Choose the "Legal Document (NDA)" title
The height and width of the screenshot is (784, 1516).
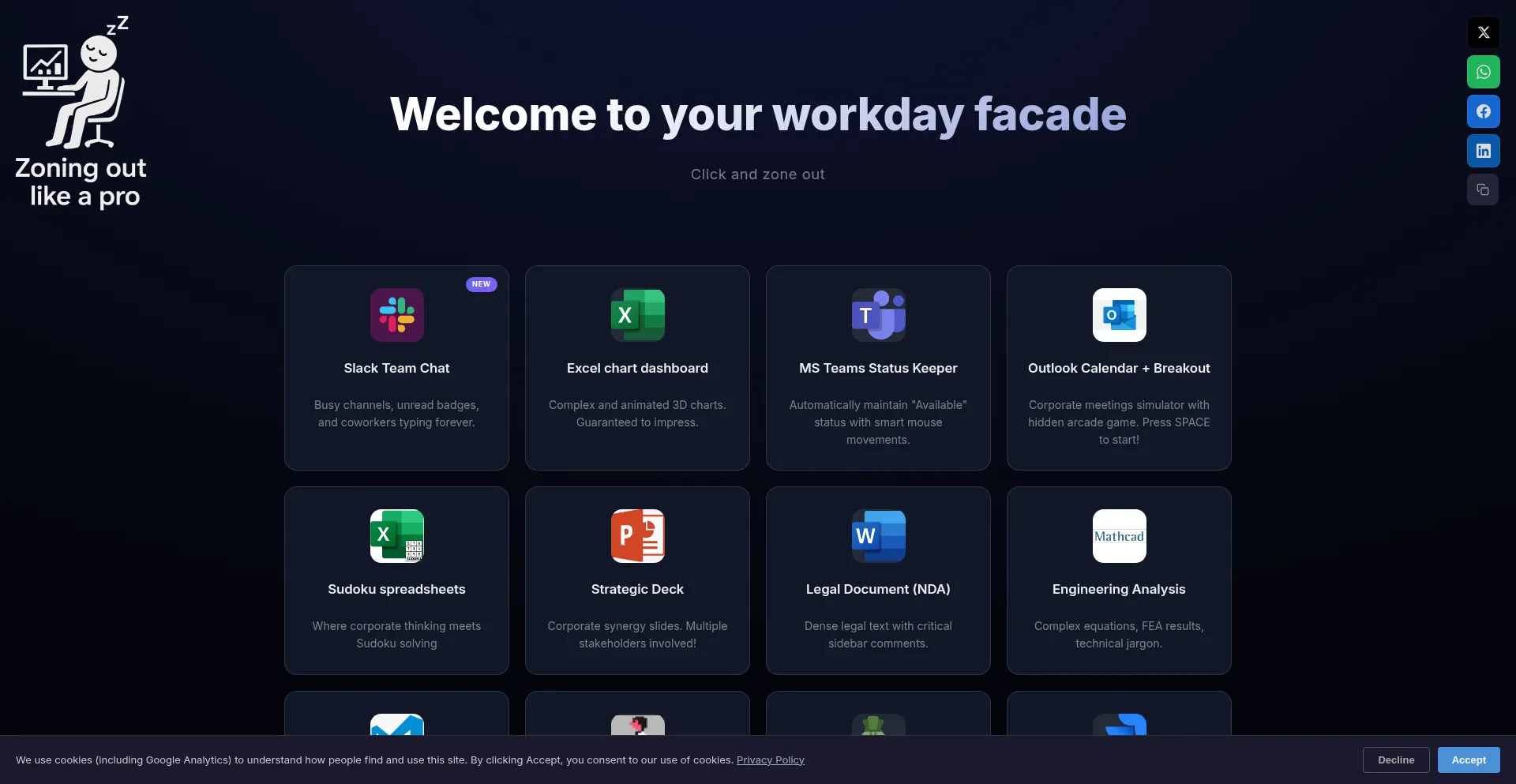pos(879,589)
